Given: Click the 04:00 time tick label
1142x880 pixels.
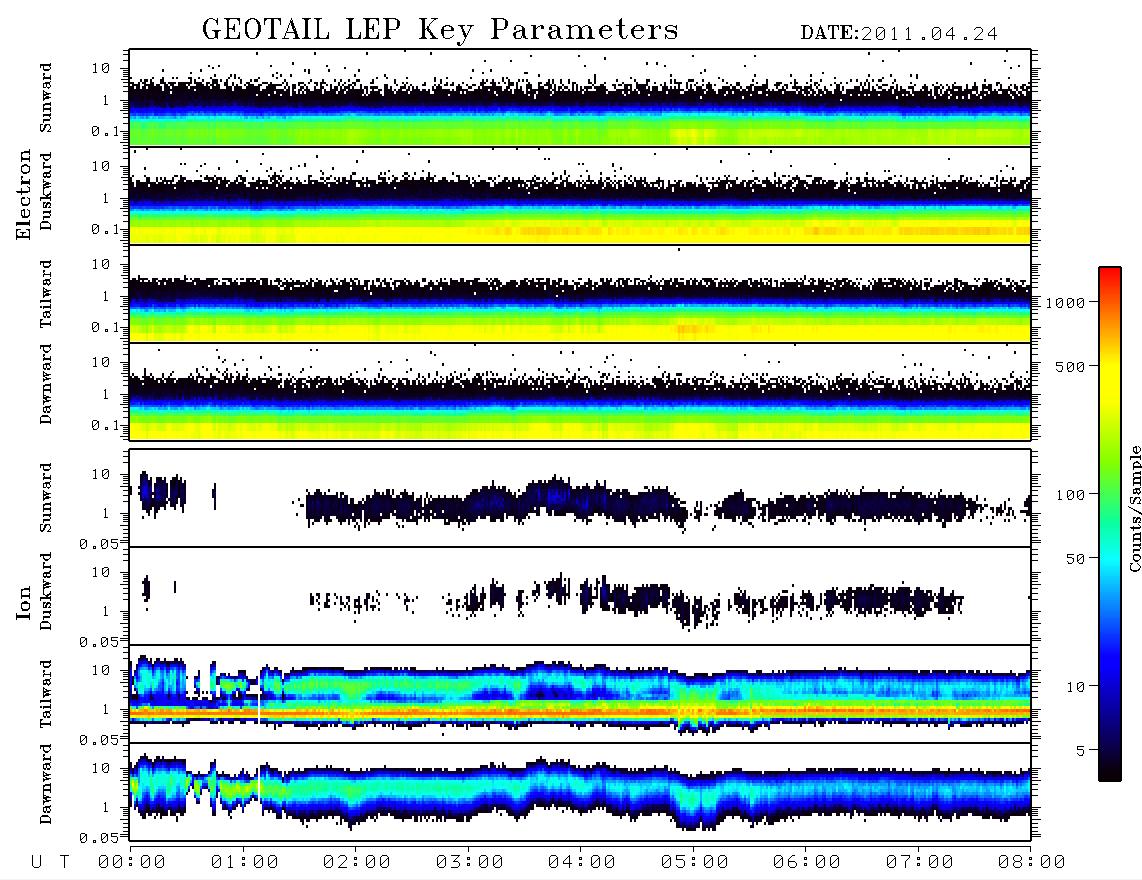Looking at the screenshot, I should (582, 863).
